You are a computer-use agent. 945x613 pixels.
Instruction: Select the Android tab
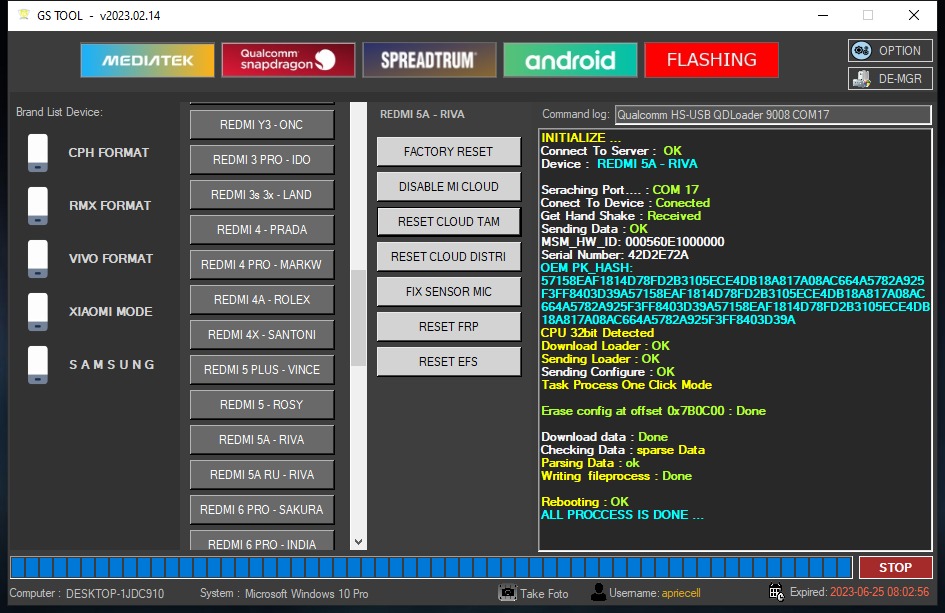click(x=570, y=60)
